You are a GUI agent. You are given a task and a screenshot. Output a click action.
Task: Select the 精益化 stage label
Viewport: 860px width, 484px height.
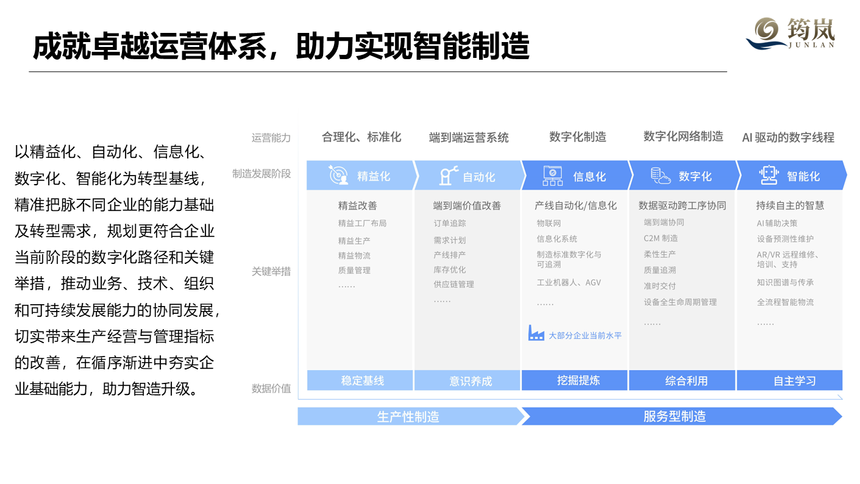[x=374, y=177]
